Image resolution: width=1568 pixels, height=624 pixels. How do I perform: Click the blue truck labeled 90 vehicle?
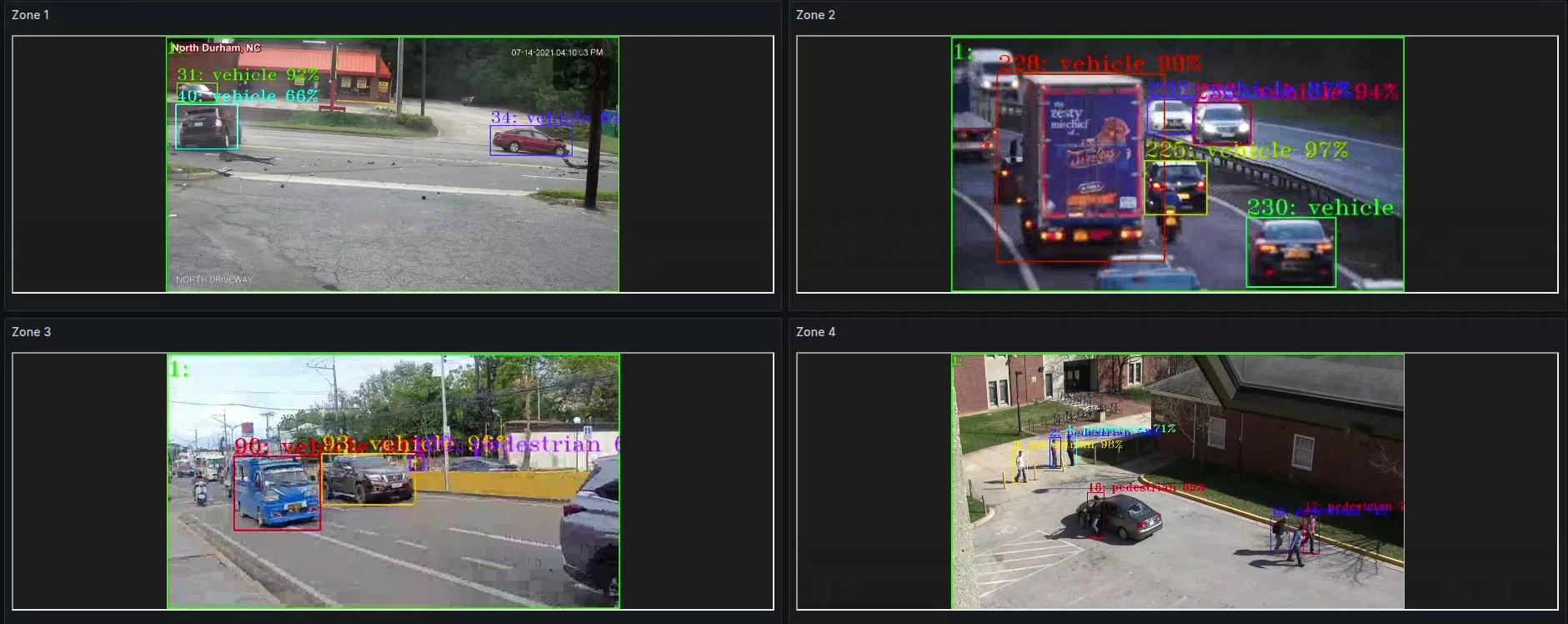point(276,493)
